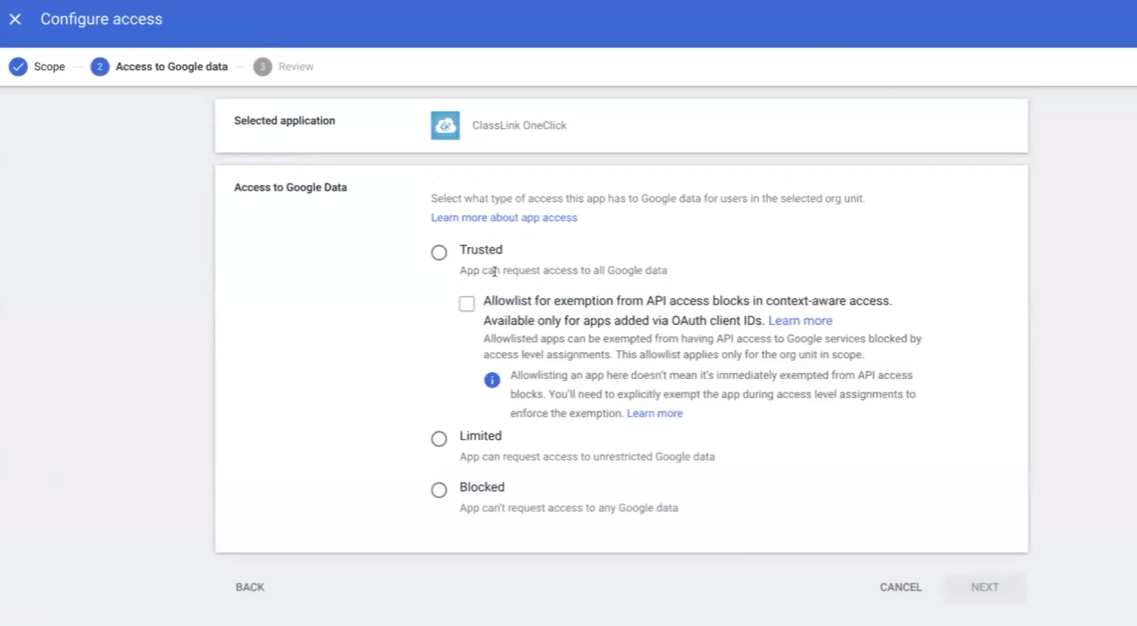Click the step 2 number circle icon
1137x626 pixels.
tap(99, 67)
